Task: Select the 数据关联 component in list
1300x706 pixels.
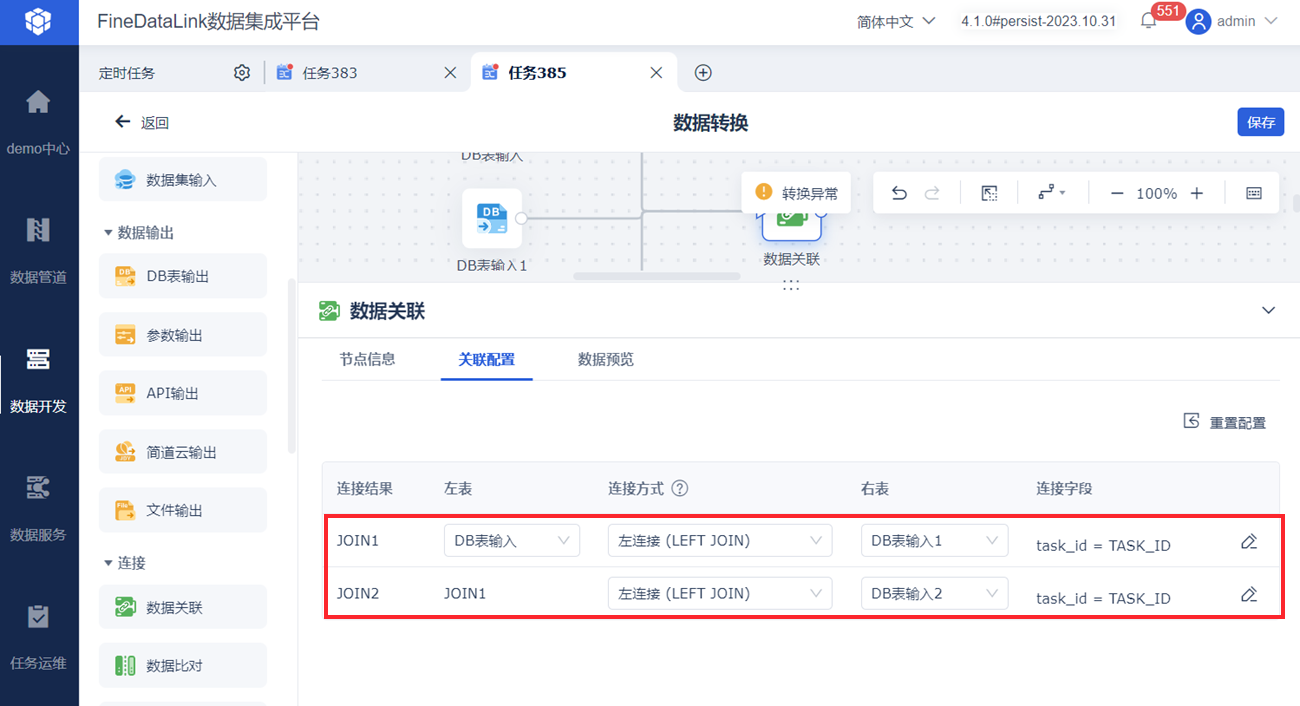Action: click(x=183, y=607)
